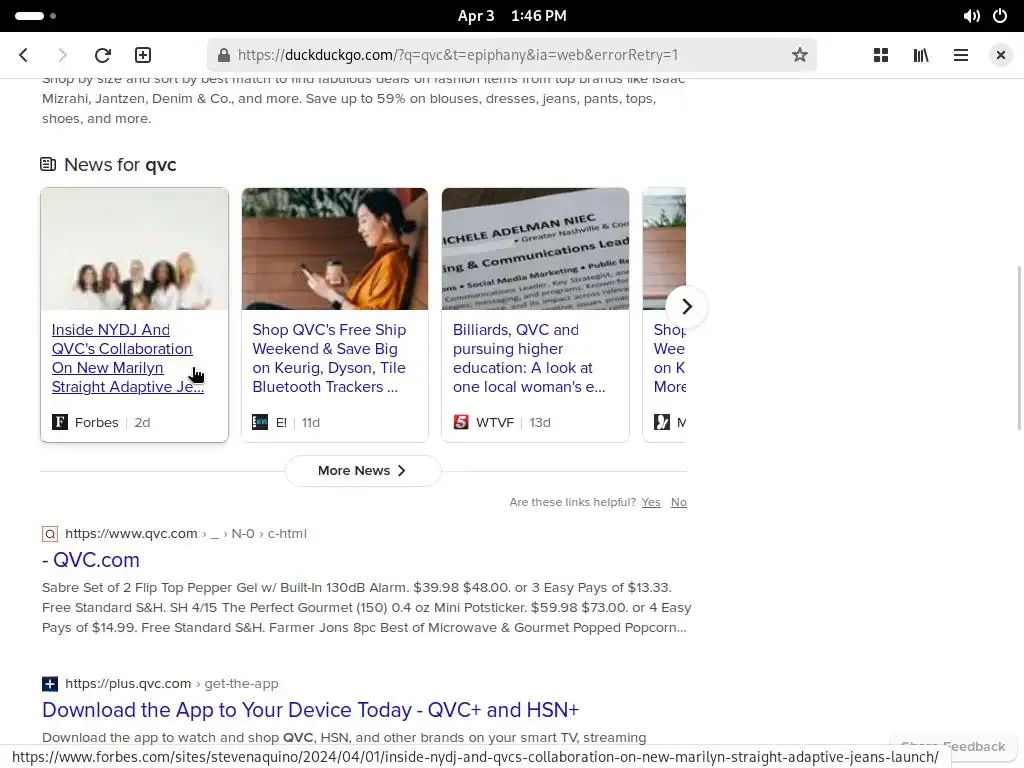Open the Billiards, QVC and higher education article
Viewport: 1024px width, 768px height.
click(x=529, y=359)
